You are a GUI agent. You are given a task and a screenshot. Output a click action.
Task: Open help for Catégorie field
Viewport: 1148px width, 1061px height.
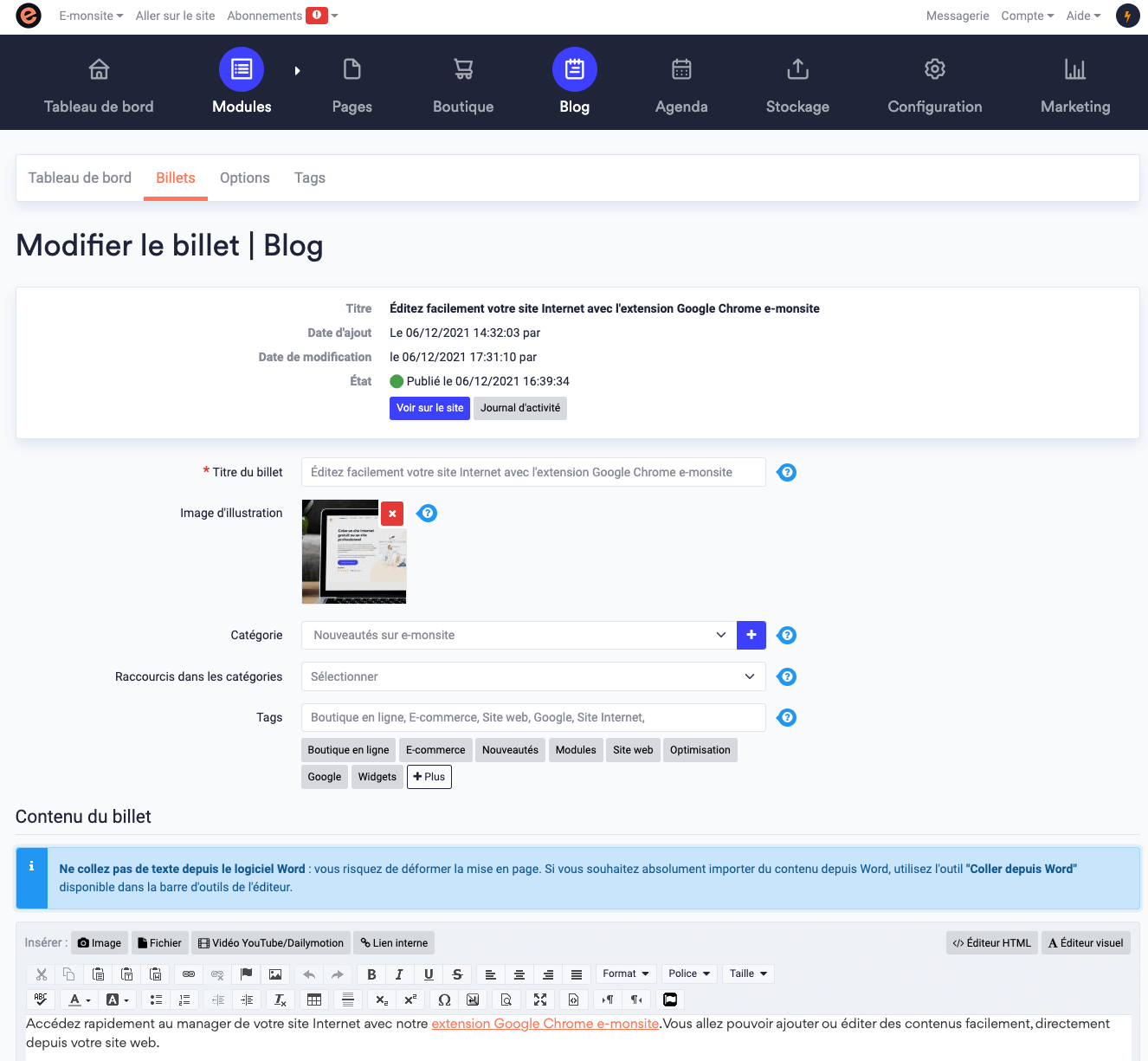coord(786,635)
